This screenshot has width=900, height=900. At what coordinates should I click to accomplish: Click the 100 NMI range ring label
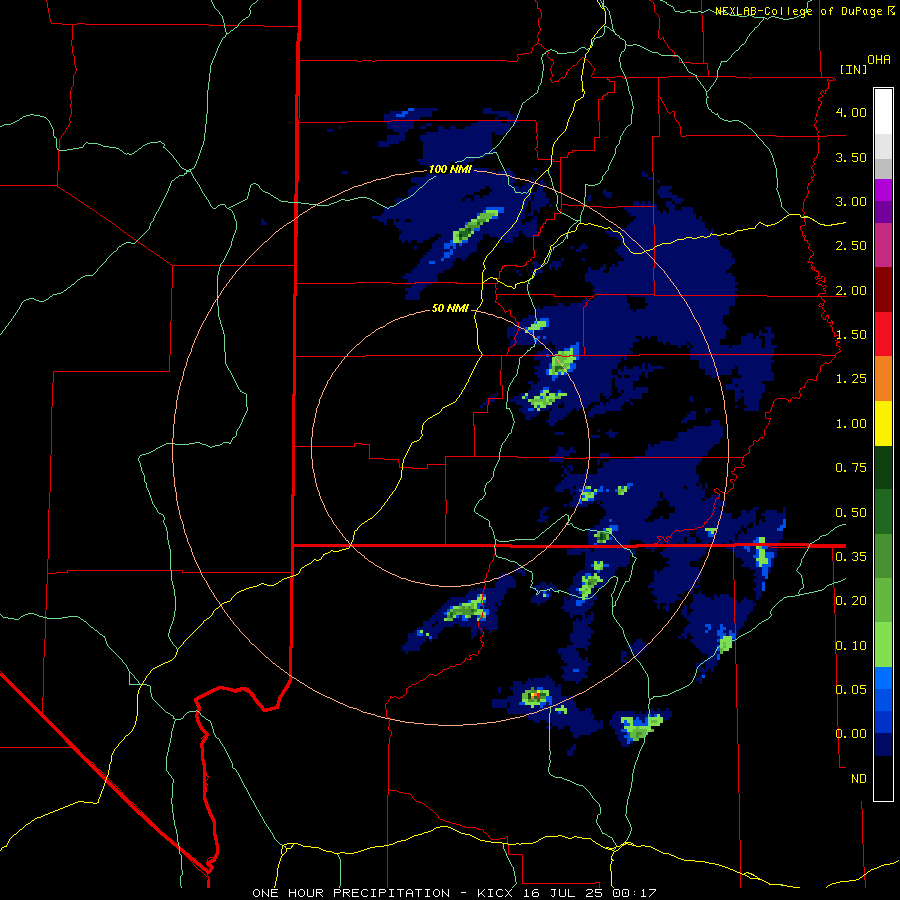click(450, 169)
